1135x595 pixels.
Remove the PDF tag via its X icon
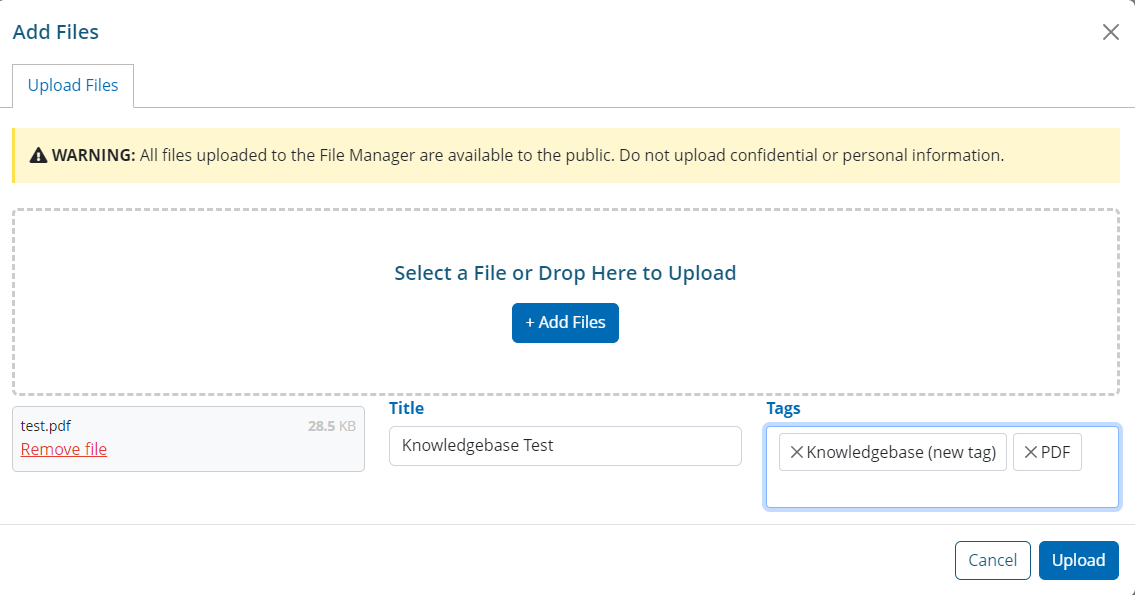[1030, 452]
